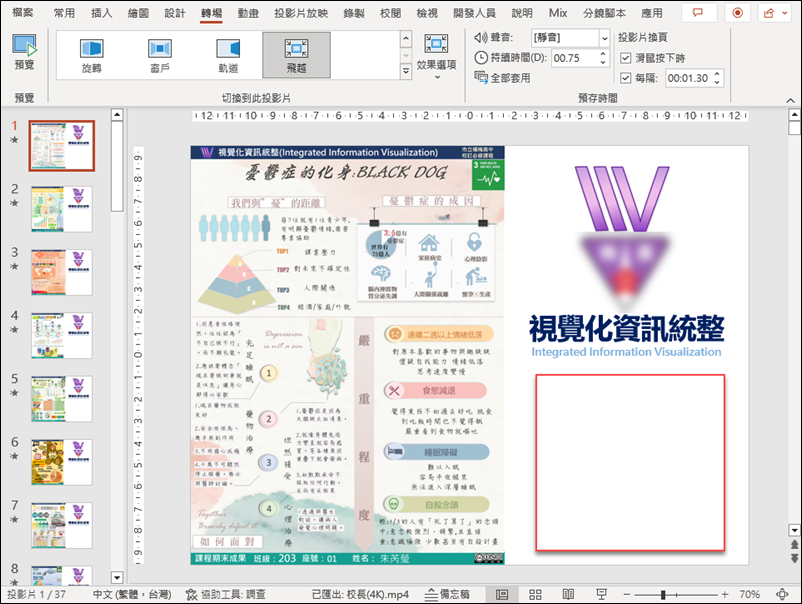Select the 旋轉 transition effect
The width and height of the screenshot is (802, 604).
click(92, 55)
